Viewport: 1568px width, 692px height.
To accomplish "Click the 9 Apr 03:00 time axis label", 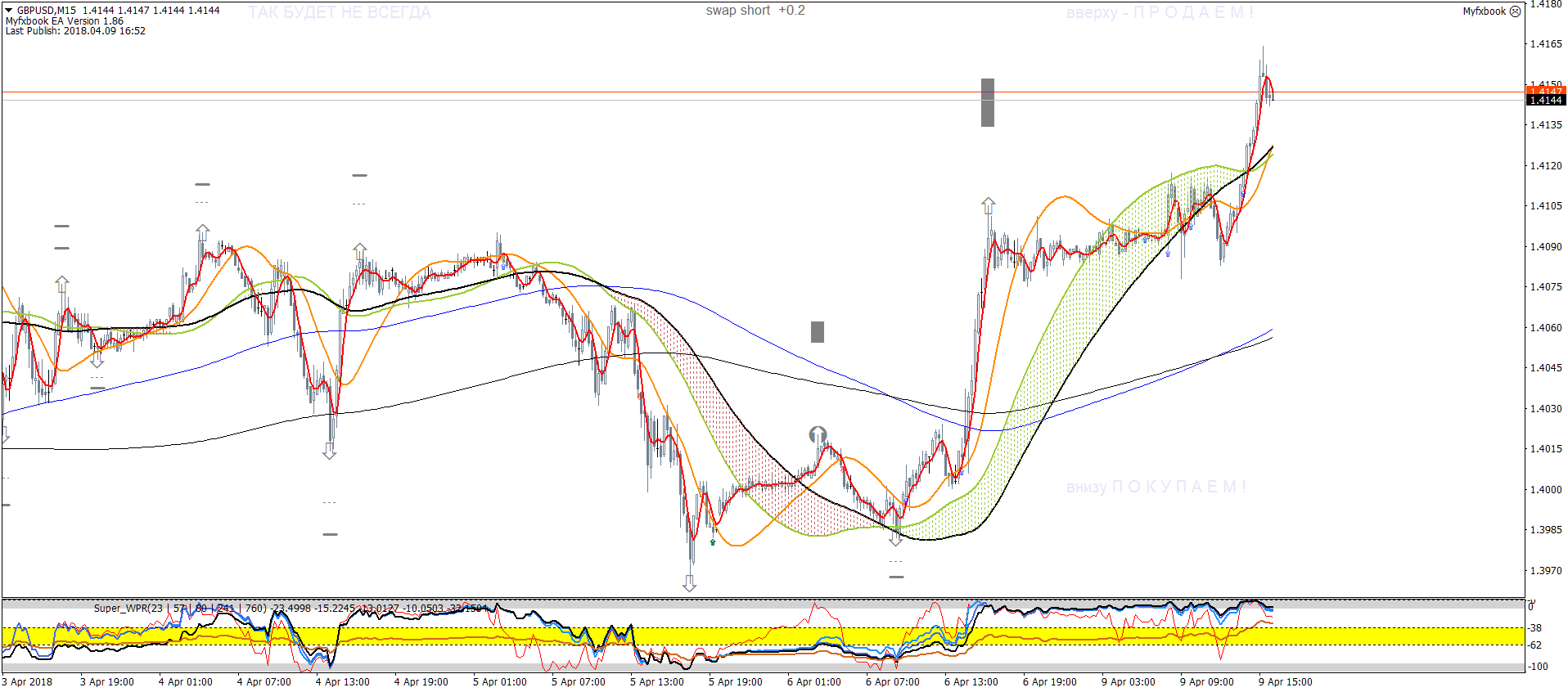I will pos(1129,682).
